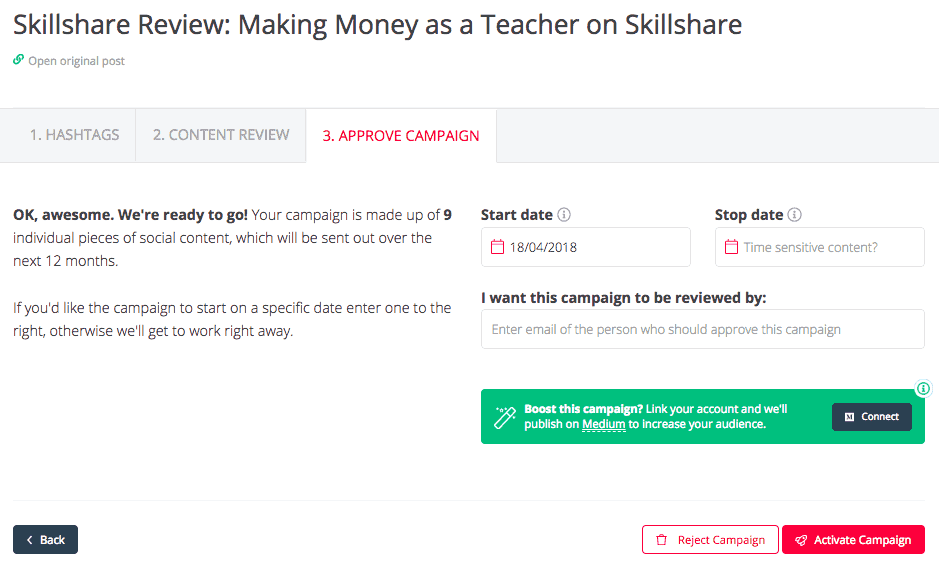Open the original post link

(76, 60)
